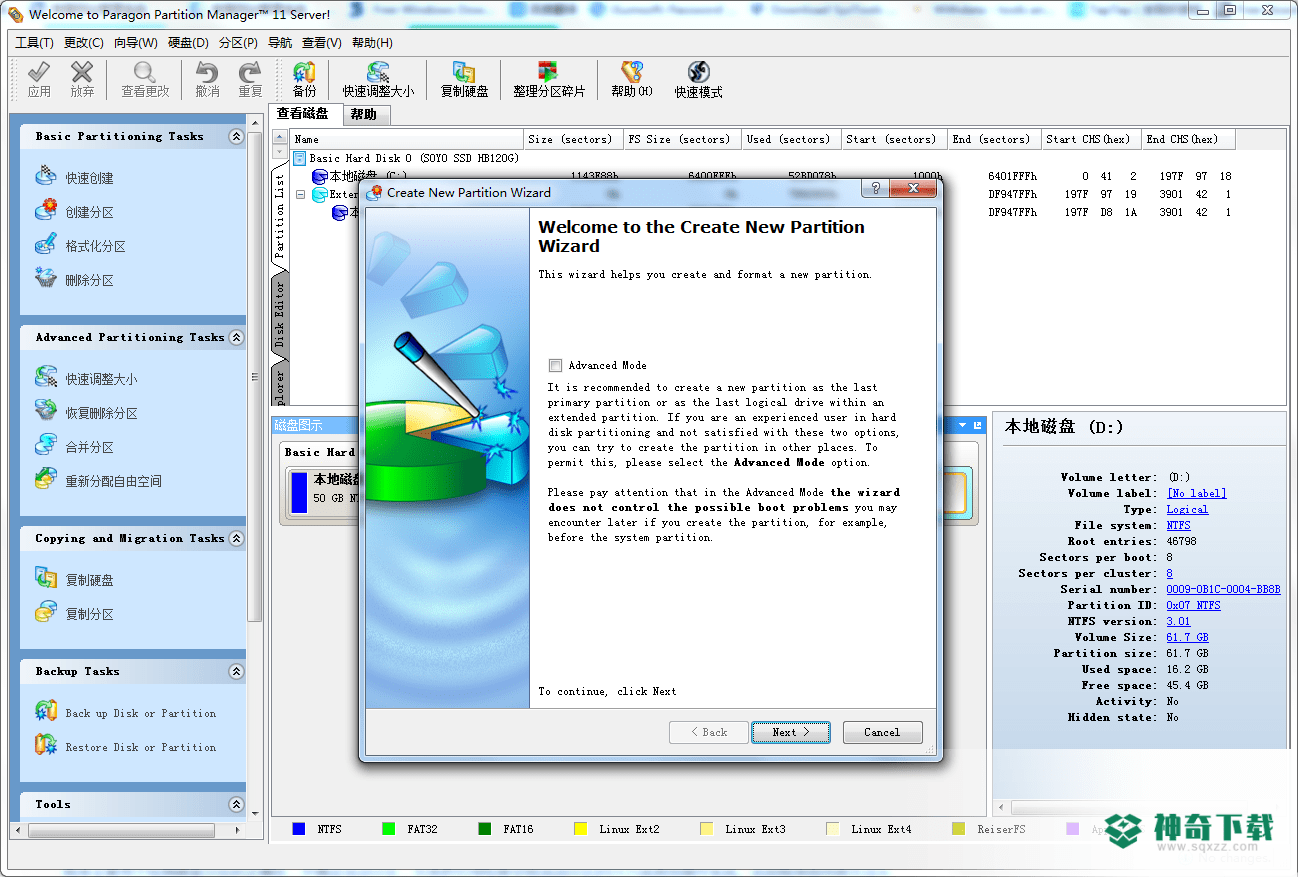1298x877 pixels.
Task: Click the [No label] volume label link
Action: pyautogui.click(x=1196, y=493)
